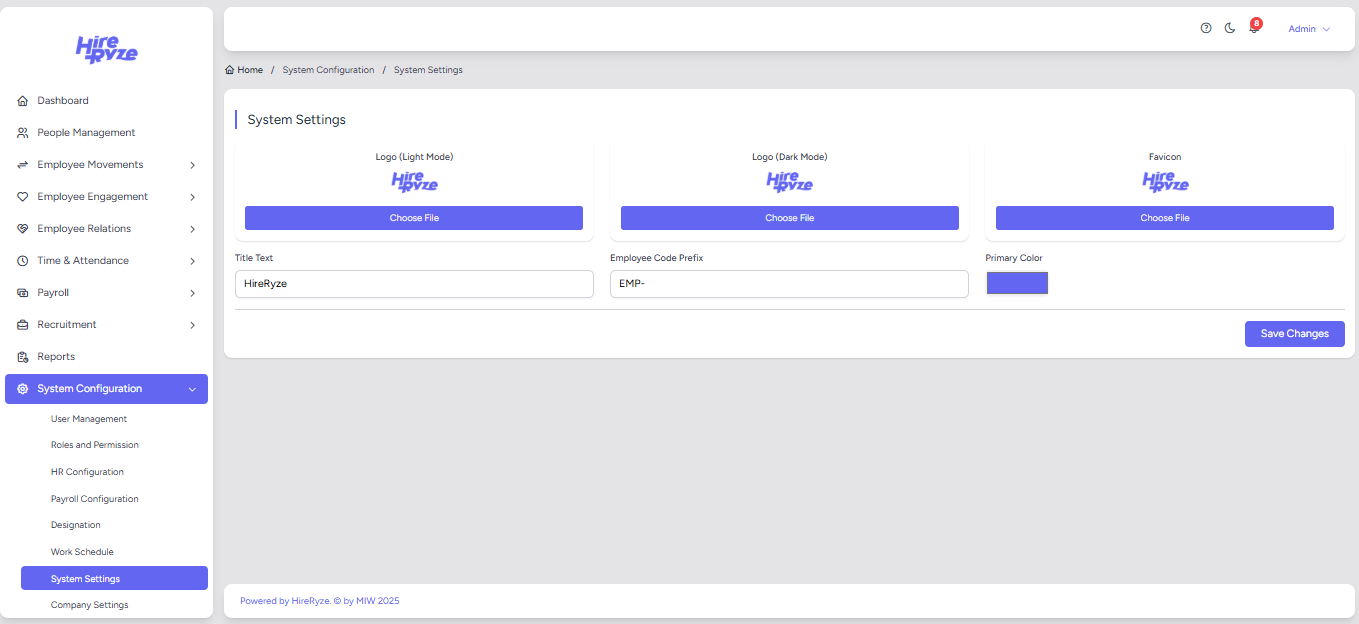
Task: Open the Admin user dropdown
Action: (x=1308, y=29)
